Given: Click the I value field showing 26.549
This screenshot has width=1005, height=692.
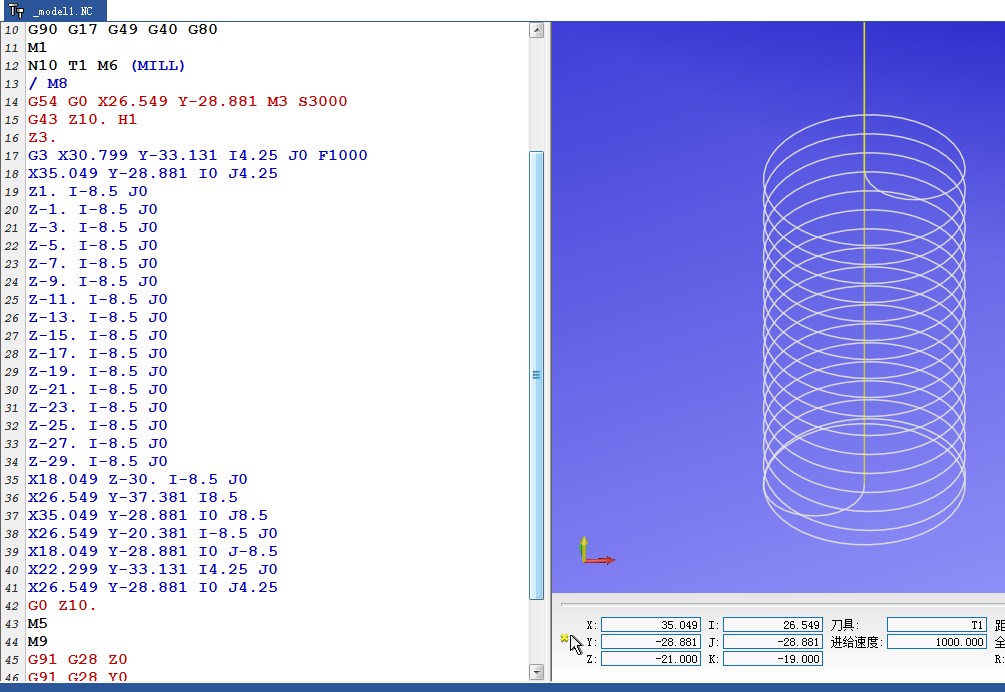Looking at the screenshot, I should [x=772, y=625].
